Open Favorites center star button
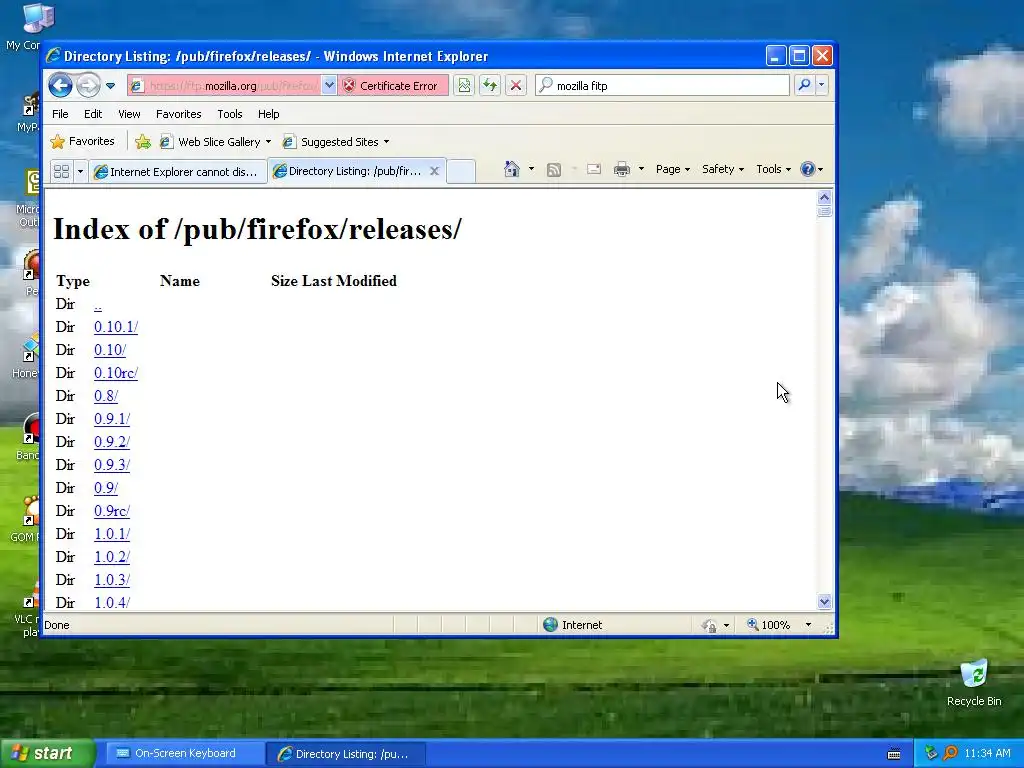Viewport: 1024px width, 768px height. point(82,141)
